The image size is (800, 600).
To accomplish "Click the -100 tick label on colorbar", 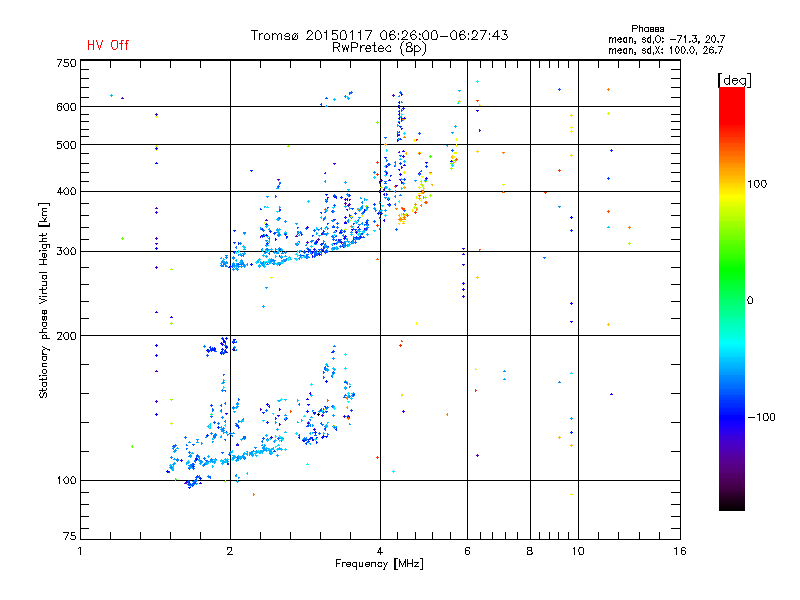I will pos(762,417).
